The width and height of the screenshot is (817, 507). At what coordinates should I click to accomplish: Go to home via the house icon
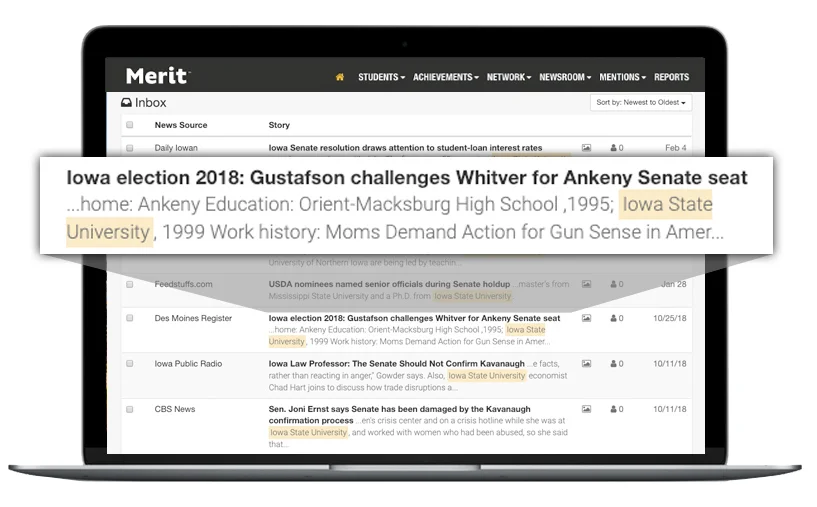[340, 77]
